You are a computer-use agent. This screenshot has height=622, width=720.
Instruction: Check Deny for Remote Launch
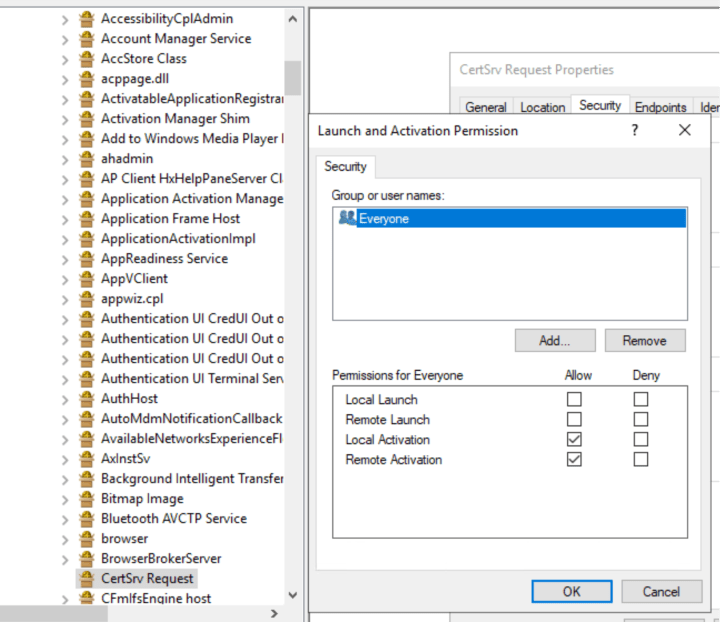[641, 419]
